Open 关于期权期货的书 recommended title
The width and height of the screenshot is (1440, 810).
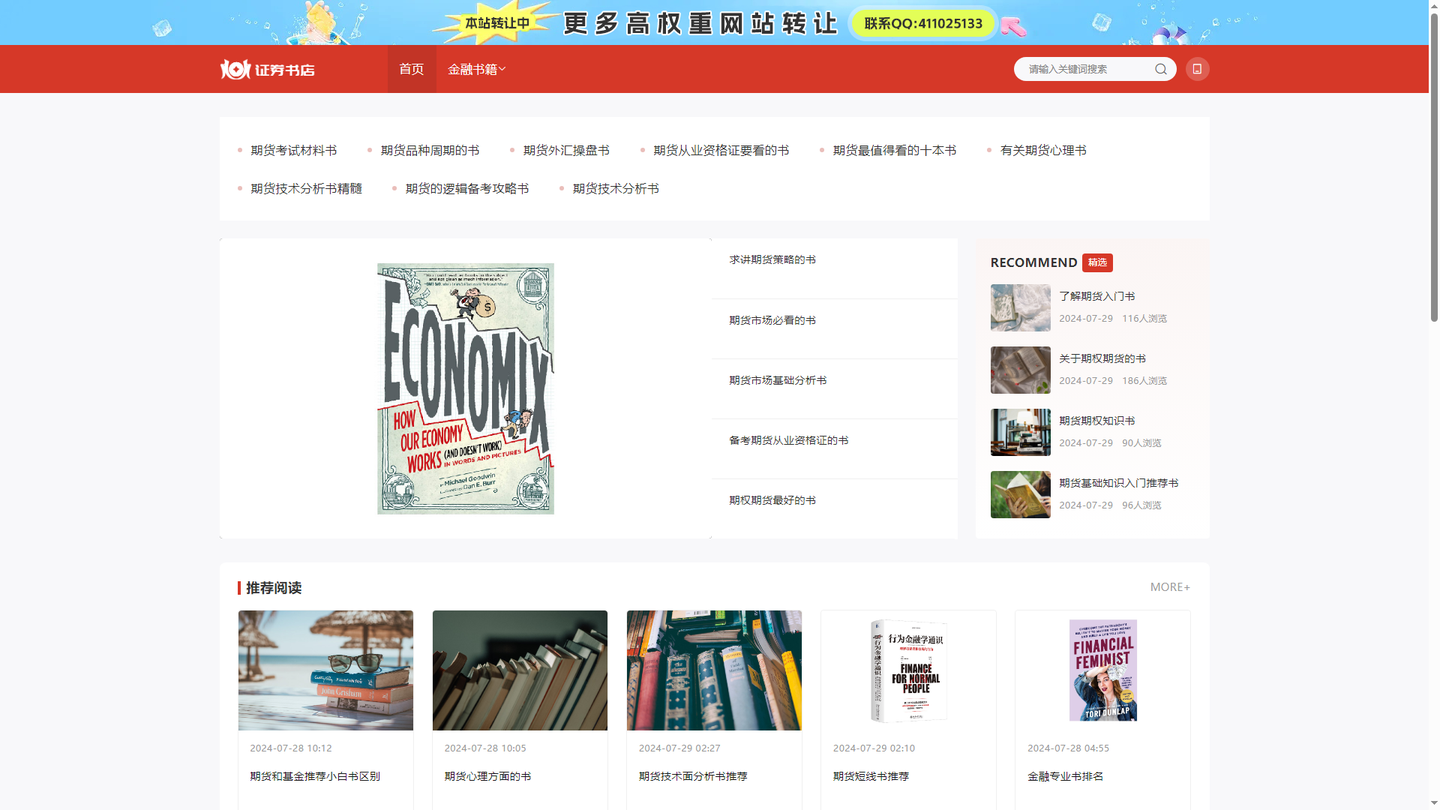point(1102,358)
